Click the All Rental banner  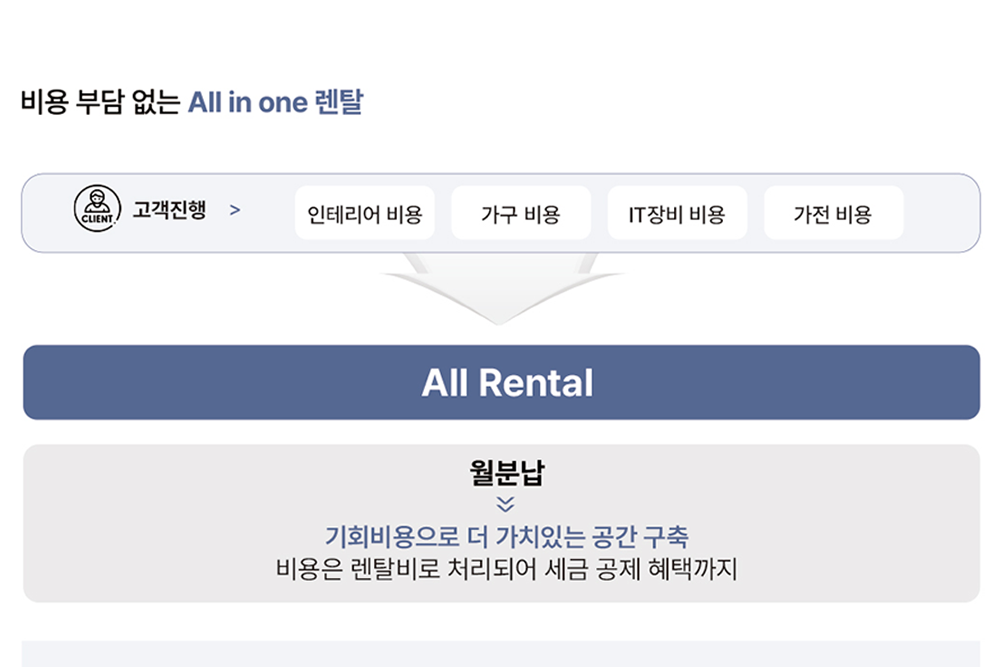click(501, 383)
